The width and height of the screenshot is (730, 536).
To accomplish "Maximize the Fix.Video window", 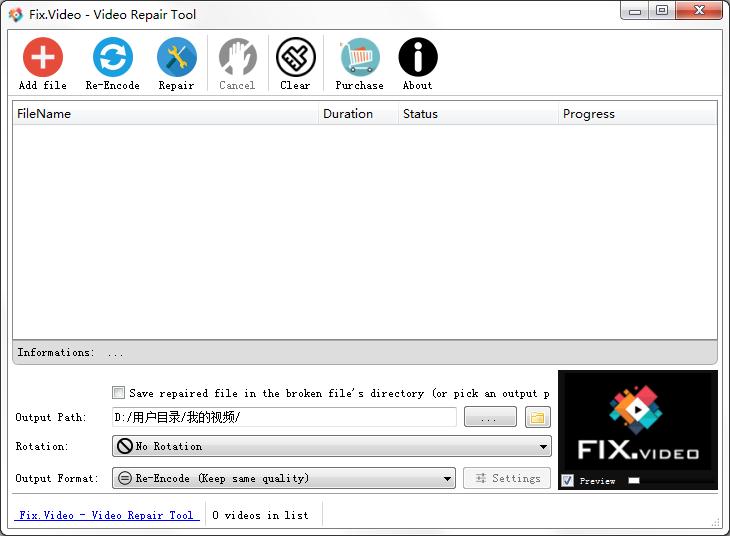I will [662, 11].
